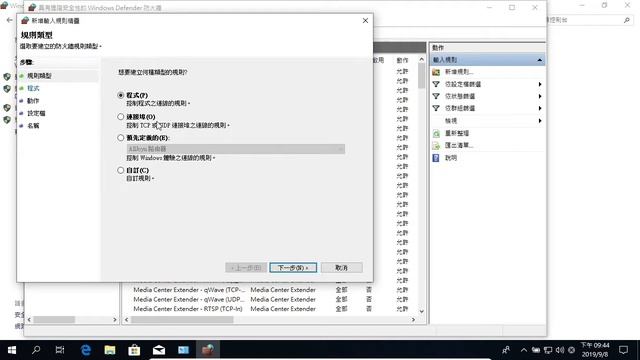Image resolution: width=640 pixels, height=360 pixels.
Task: Click the rule list horizontal scroll-right arrow
Action: click(413, 320)
